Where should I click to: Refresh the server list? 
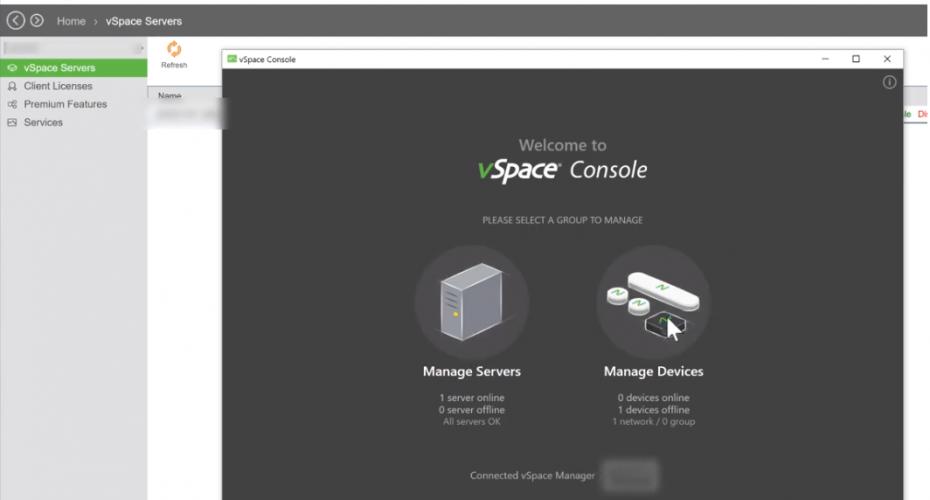[174, 55]
